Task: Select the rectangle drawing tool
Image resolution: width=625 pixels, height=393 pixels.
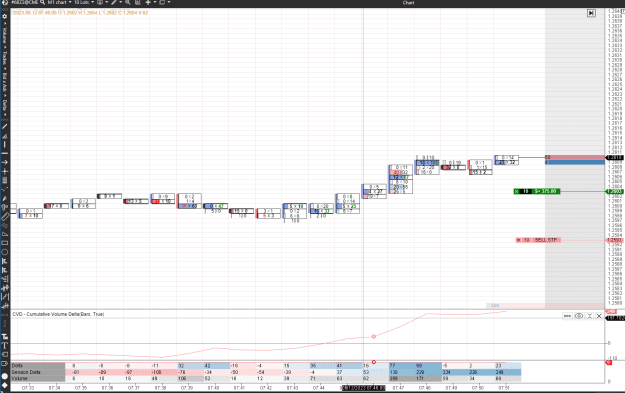Action: point(5,243)
